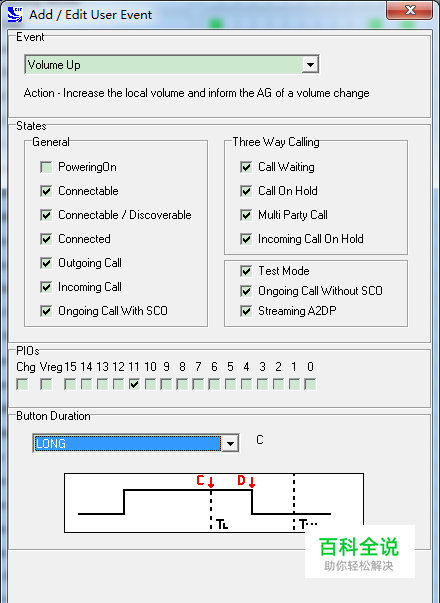Viewport: 440px width, 603px height.
Task: Enable the PIO 9 checkbox
Action: click(x=166, y=384)
